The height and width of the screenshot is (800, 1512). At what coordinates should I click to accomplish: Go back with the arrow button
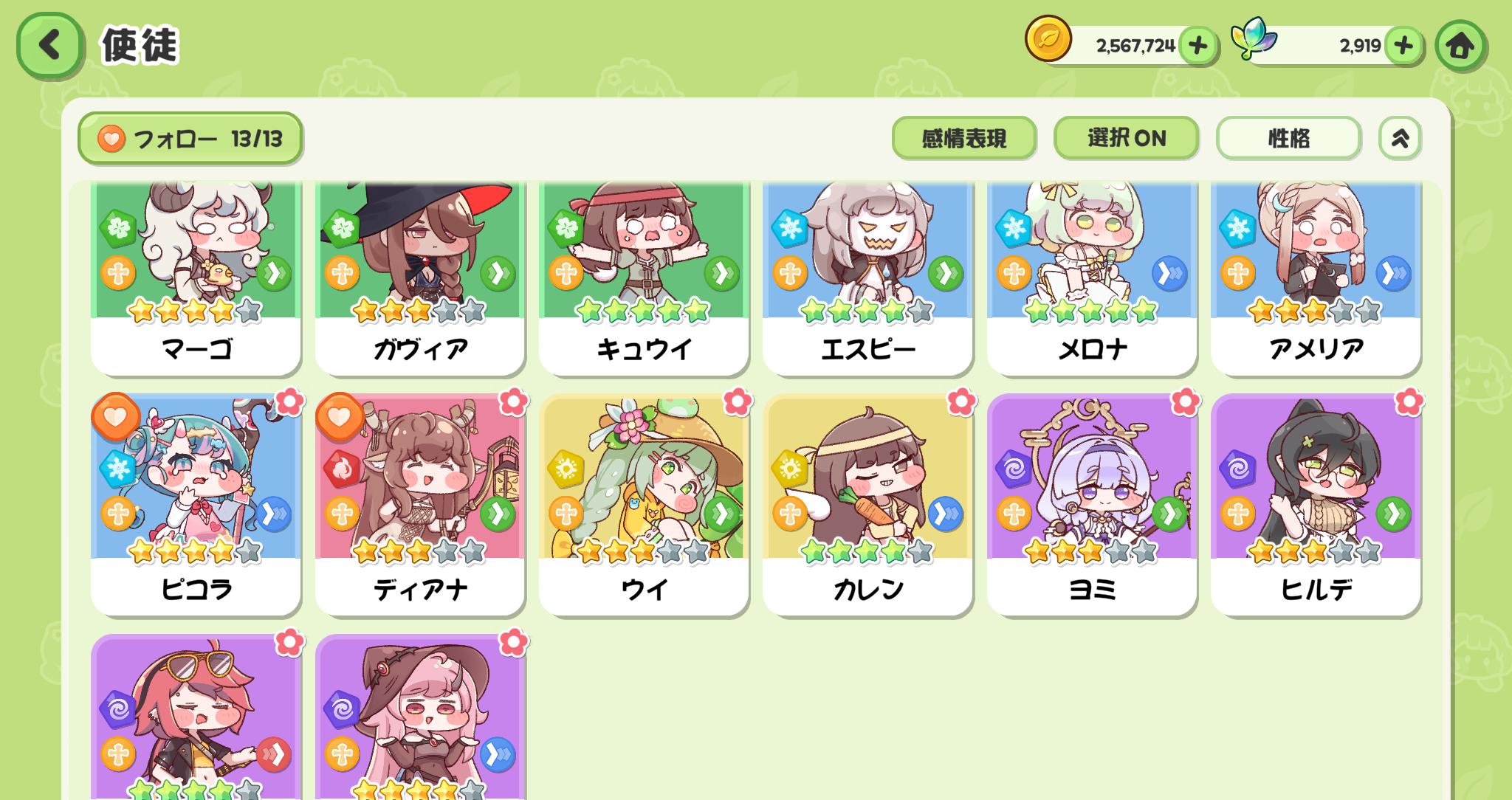(x=49, y=45)
